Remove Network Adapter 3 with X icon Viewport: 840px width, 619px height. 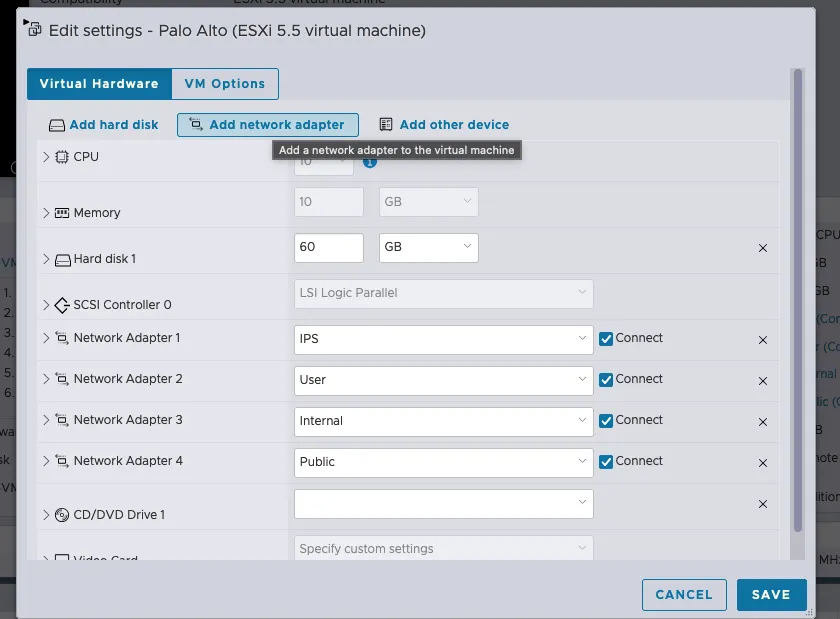[763, 422]
